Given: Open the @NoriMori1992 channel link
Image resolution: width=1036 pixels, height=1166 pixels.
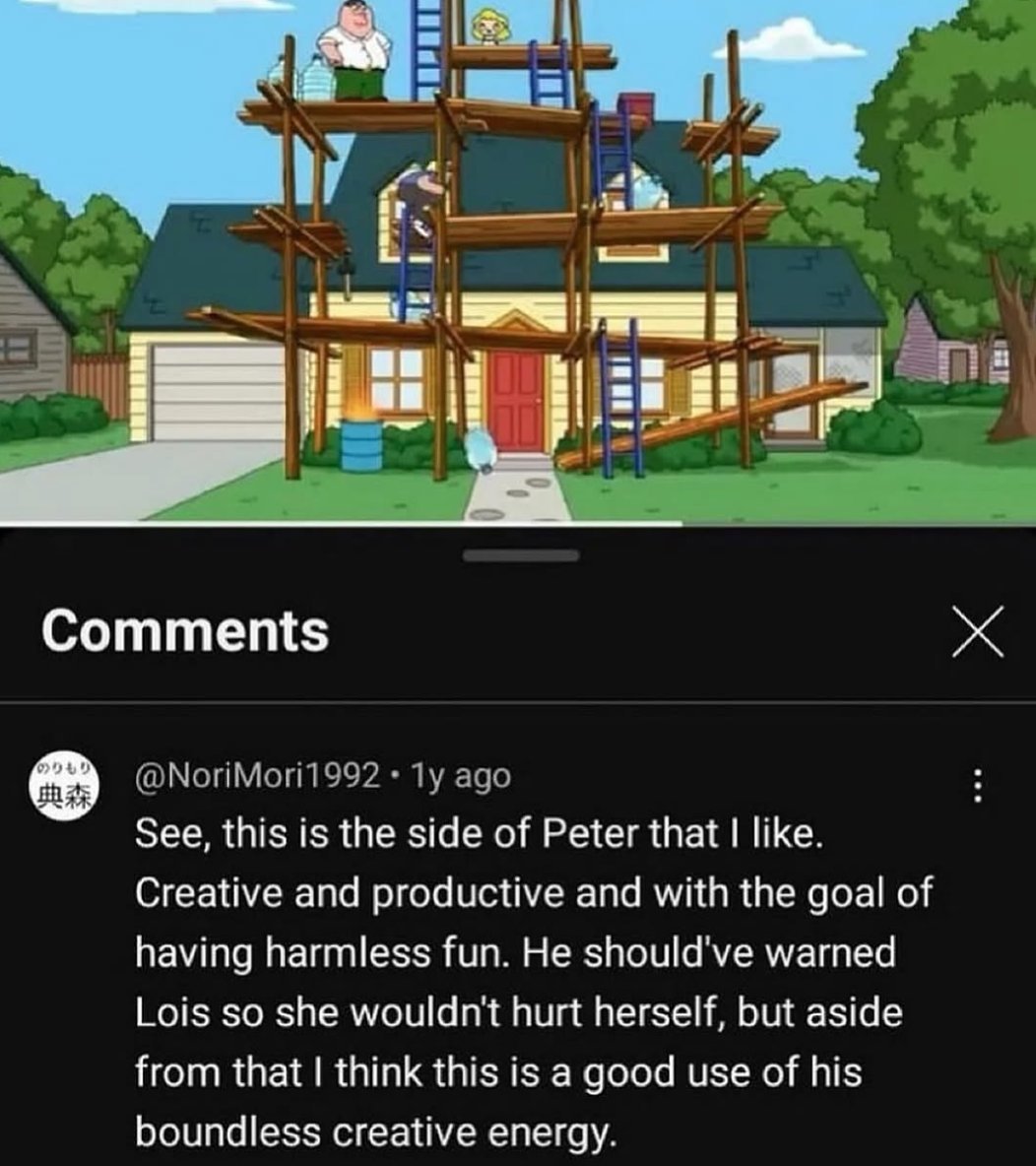Looking at the screenshot, I should click(257, 776).
